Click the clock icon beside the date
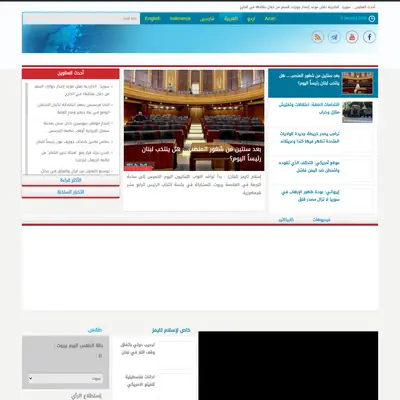 pyautogui.click(x=372, y=19)
